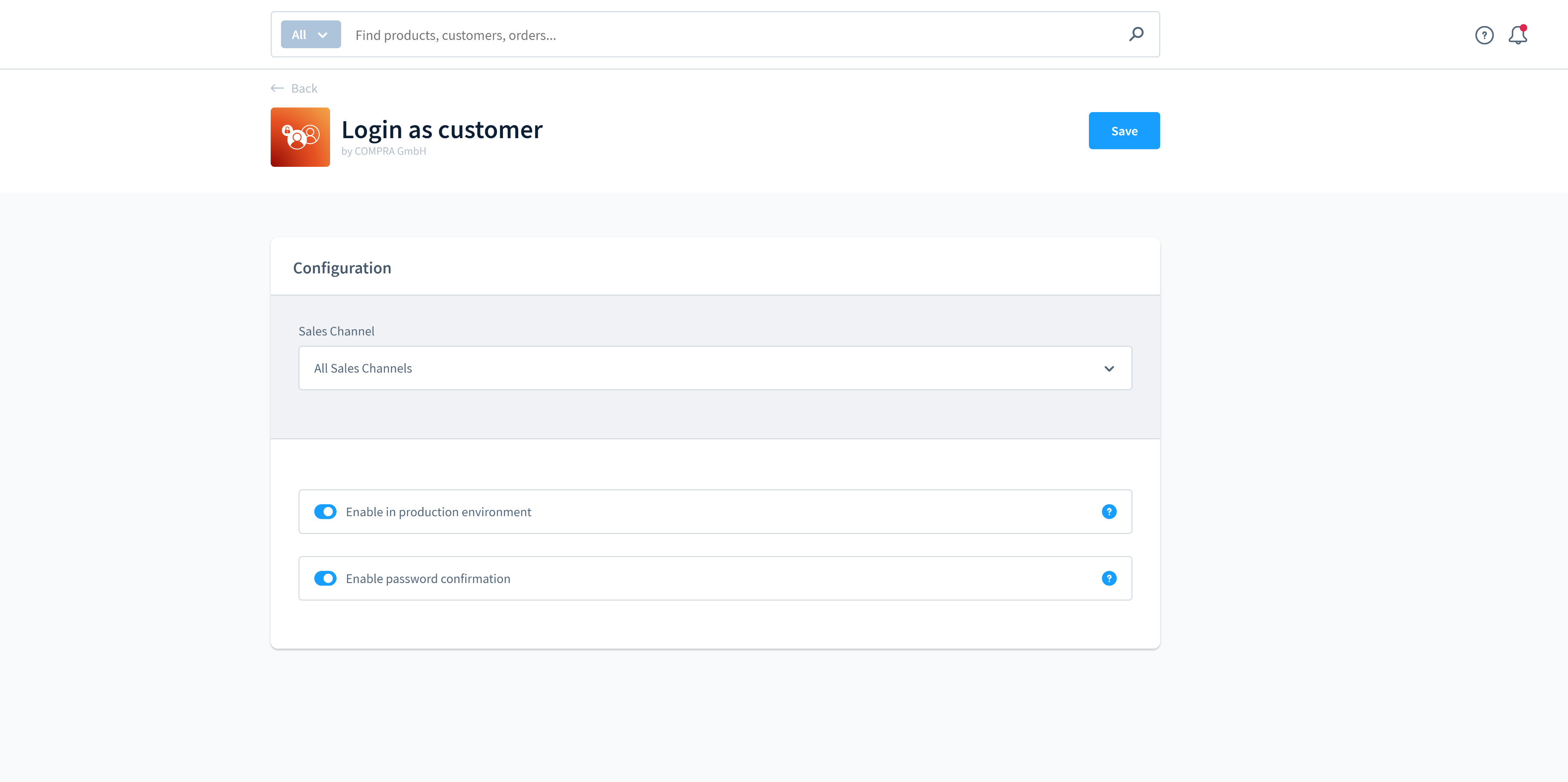Open the All search filter dropdown
Screen dimensions: 1568x782
[311, 35]
